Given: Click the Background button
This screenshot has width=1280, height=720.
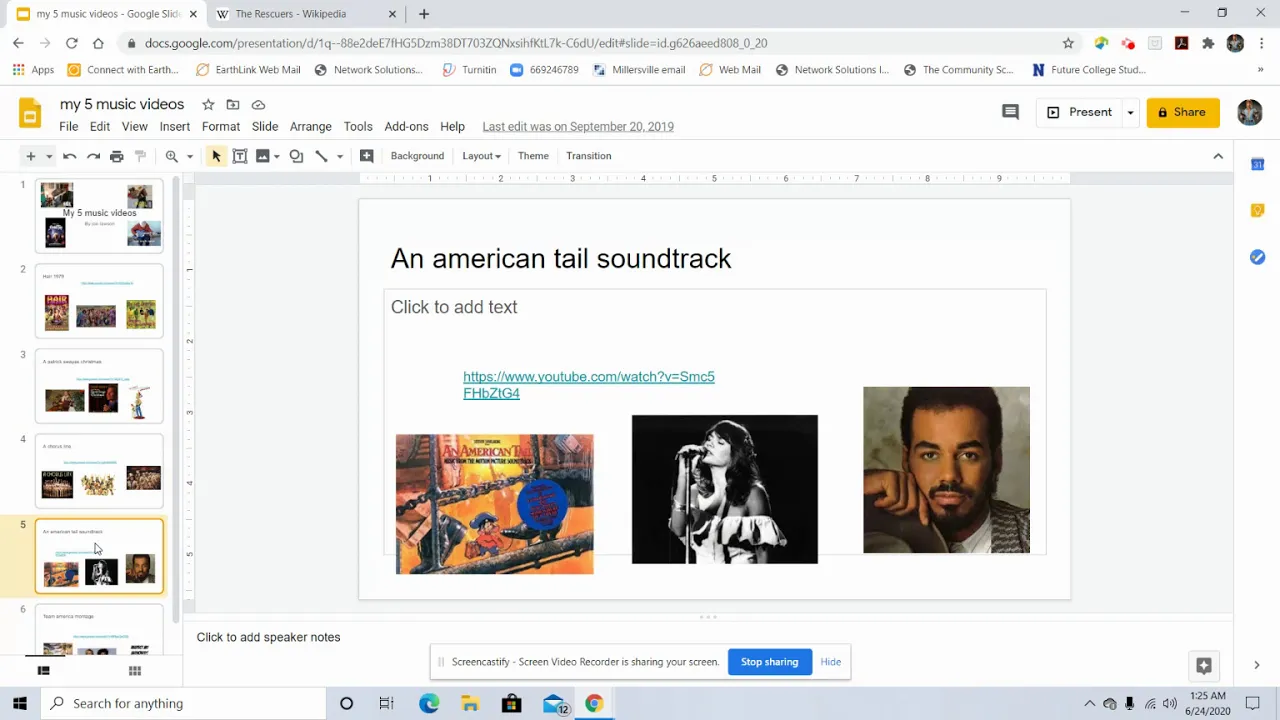Looking at the screenshot, I should [417, 156].
